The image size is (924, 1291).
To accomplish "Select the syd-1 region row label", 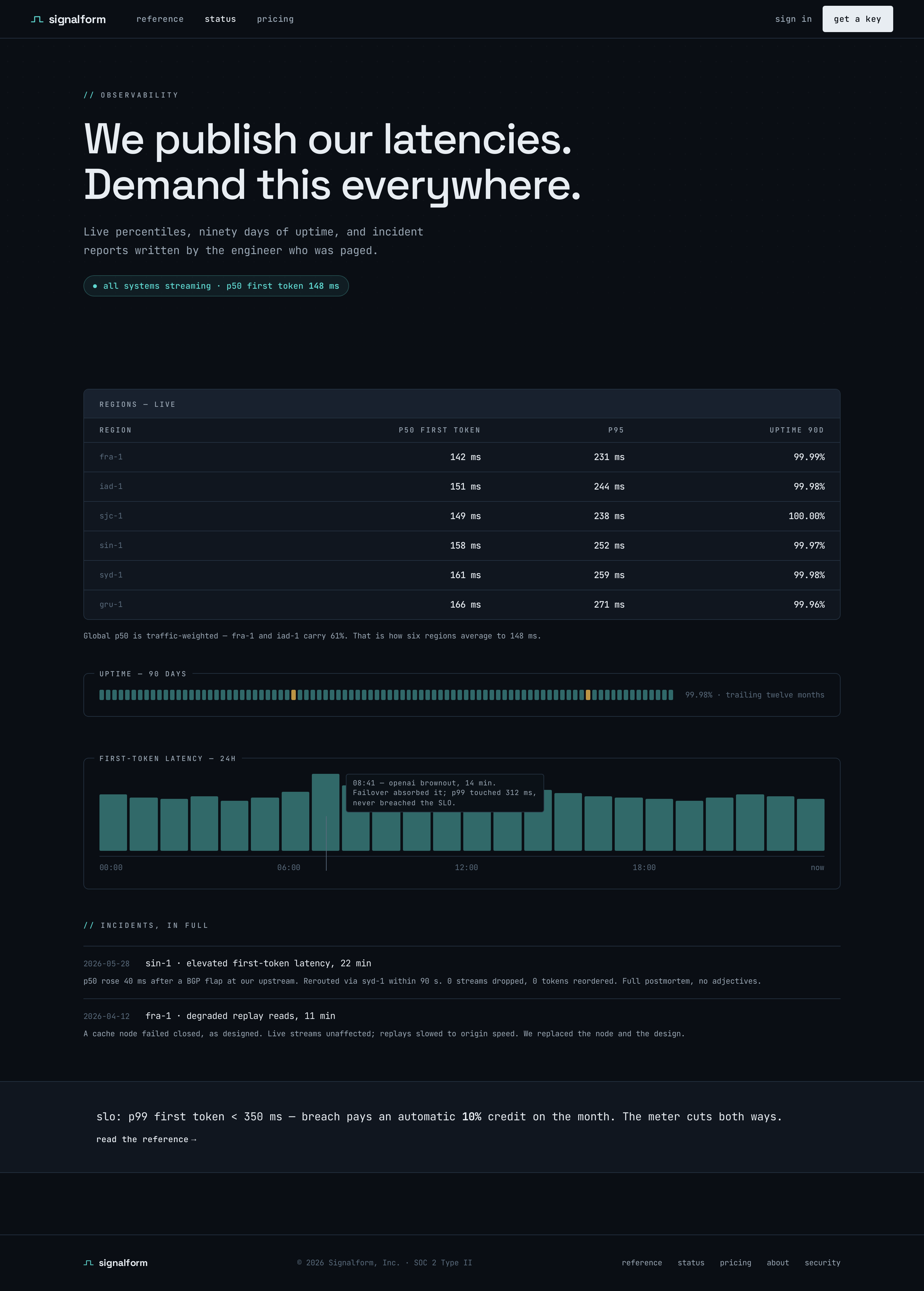I will click(x=111, y=575).
